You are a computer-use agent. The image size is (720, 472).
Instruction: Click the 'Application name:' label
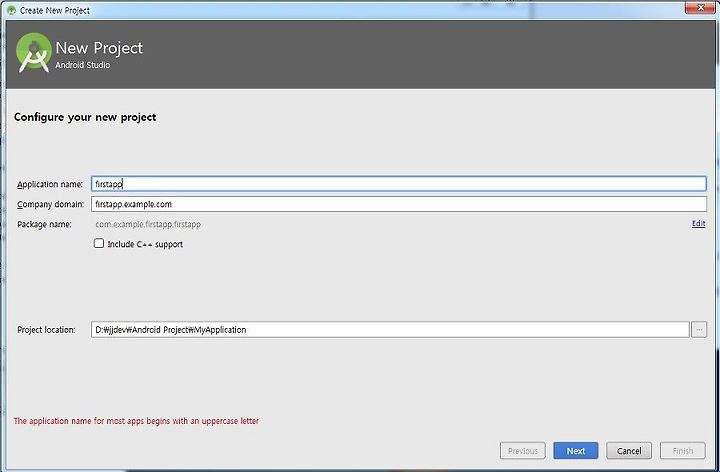click(50, 184)
